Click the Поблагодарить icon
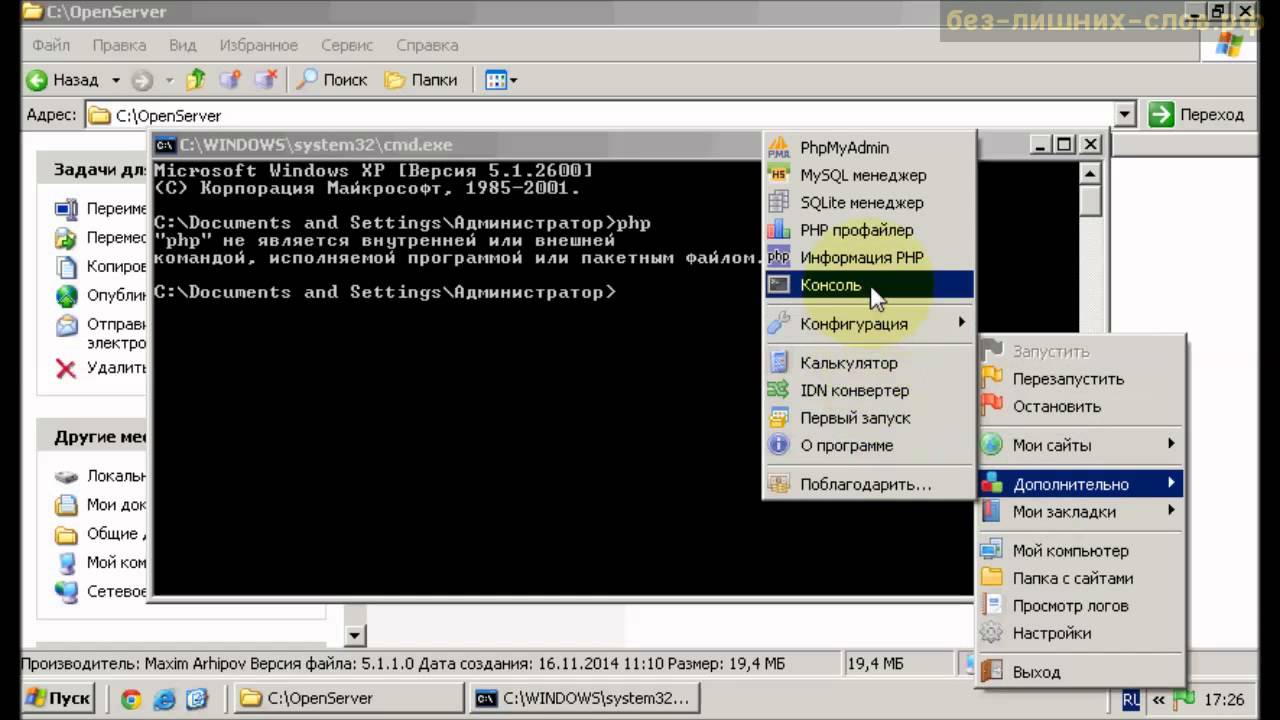The image size is (1280, 720). coord(779,484)
